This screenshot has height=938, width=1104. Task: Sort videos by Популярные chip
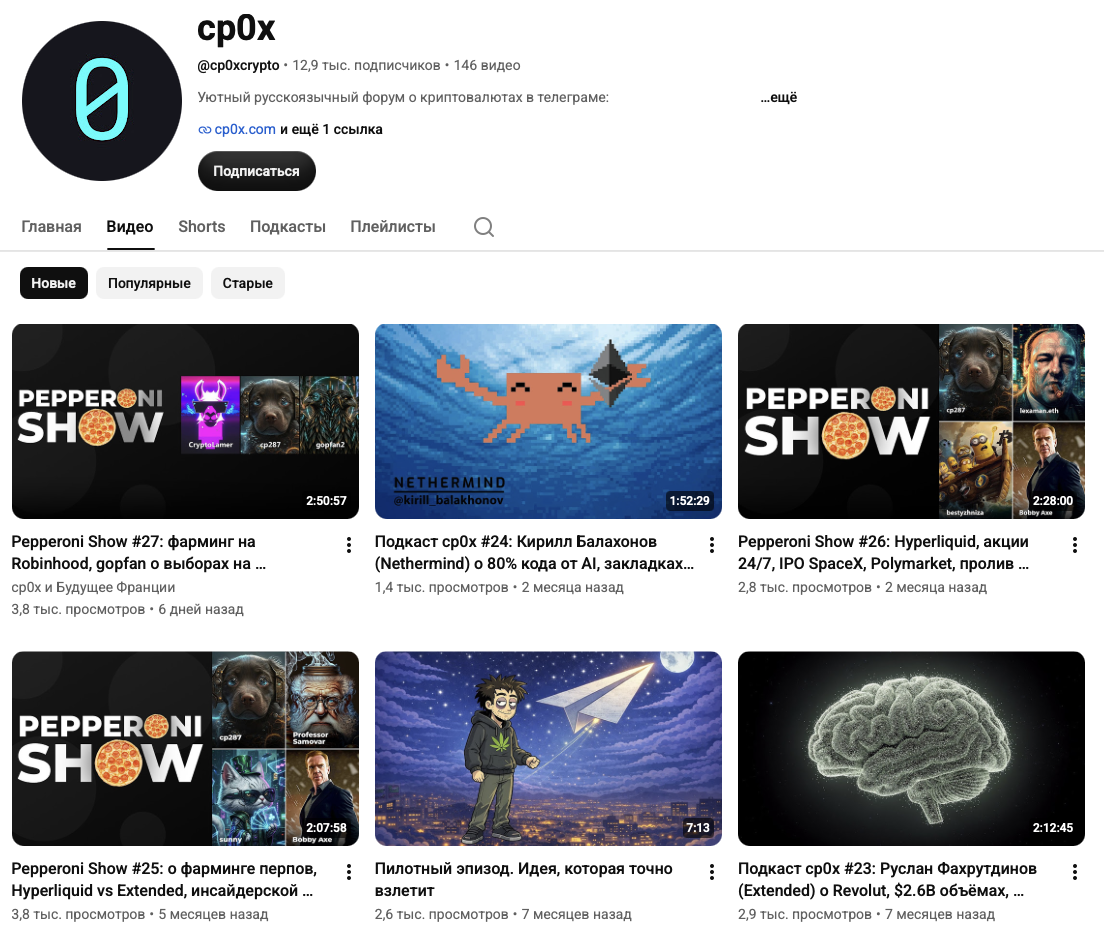point(149,283)
